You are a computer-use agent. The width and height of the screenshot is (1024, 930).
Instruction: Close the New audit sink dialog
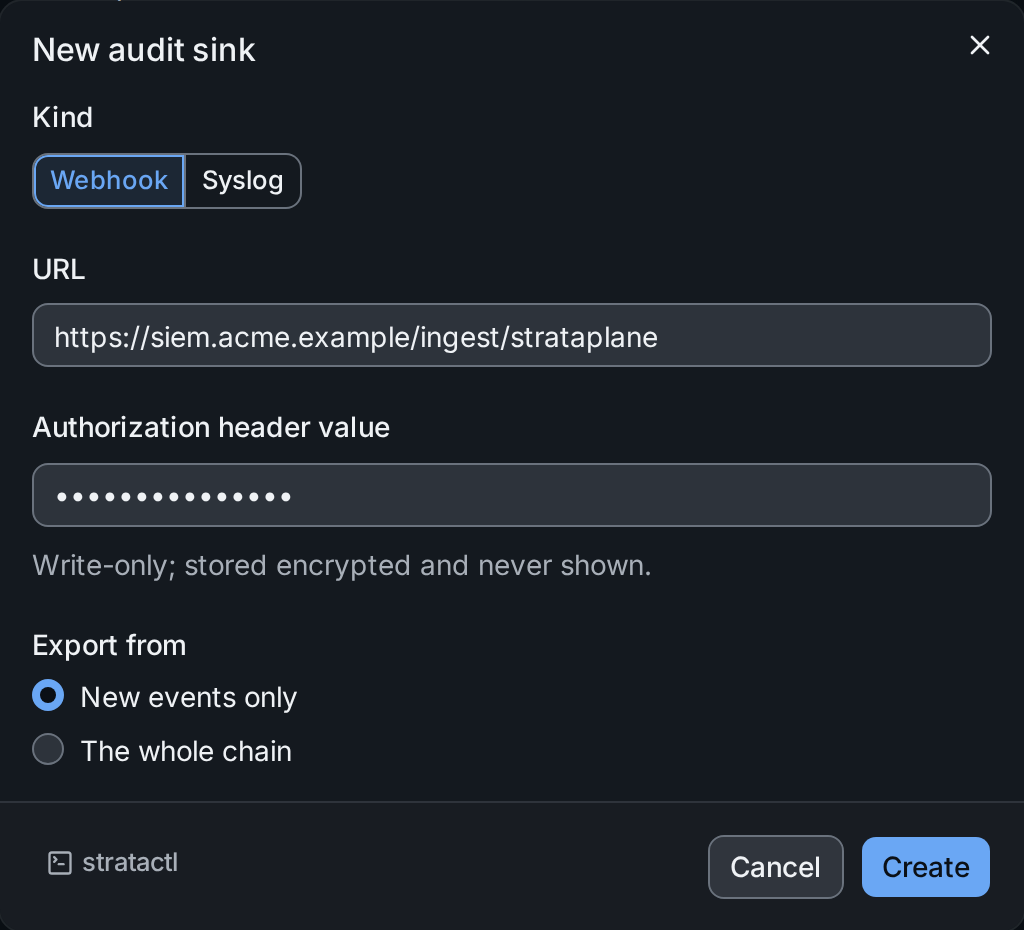980,45
